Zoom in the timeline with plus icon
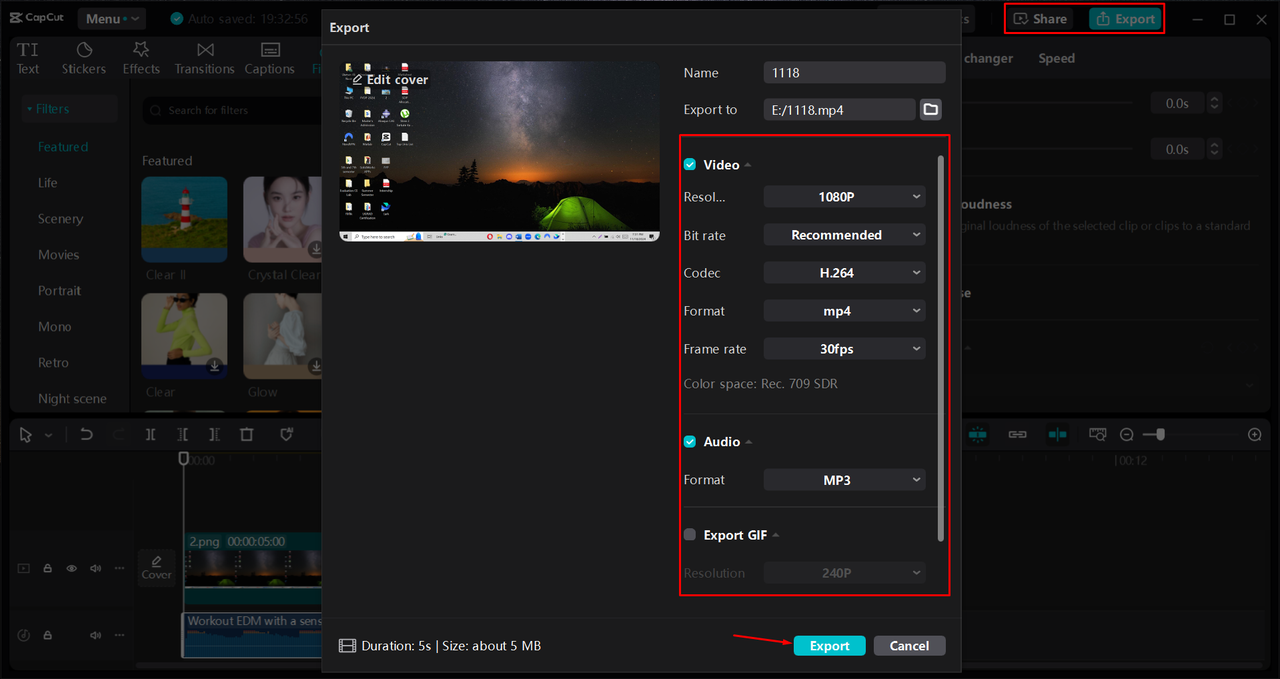 coord(1255,435)
